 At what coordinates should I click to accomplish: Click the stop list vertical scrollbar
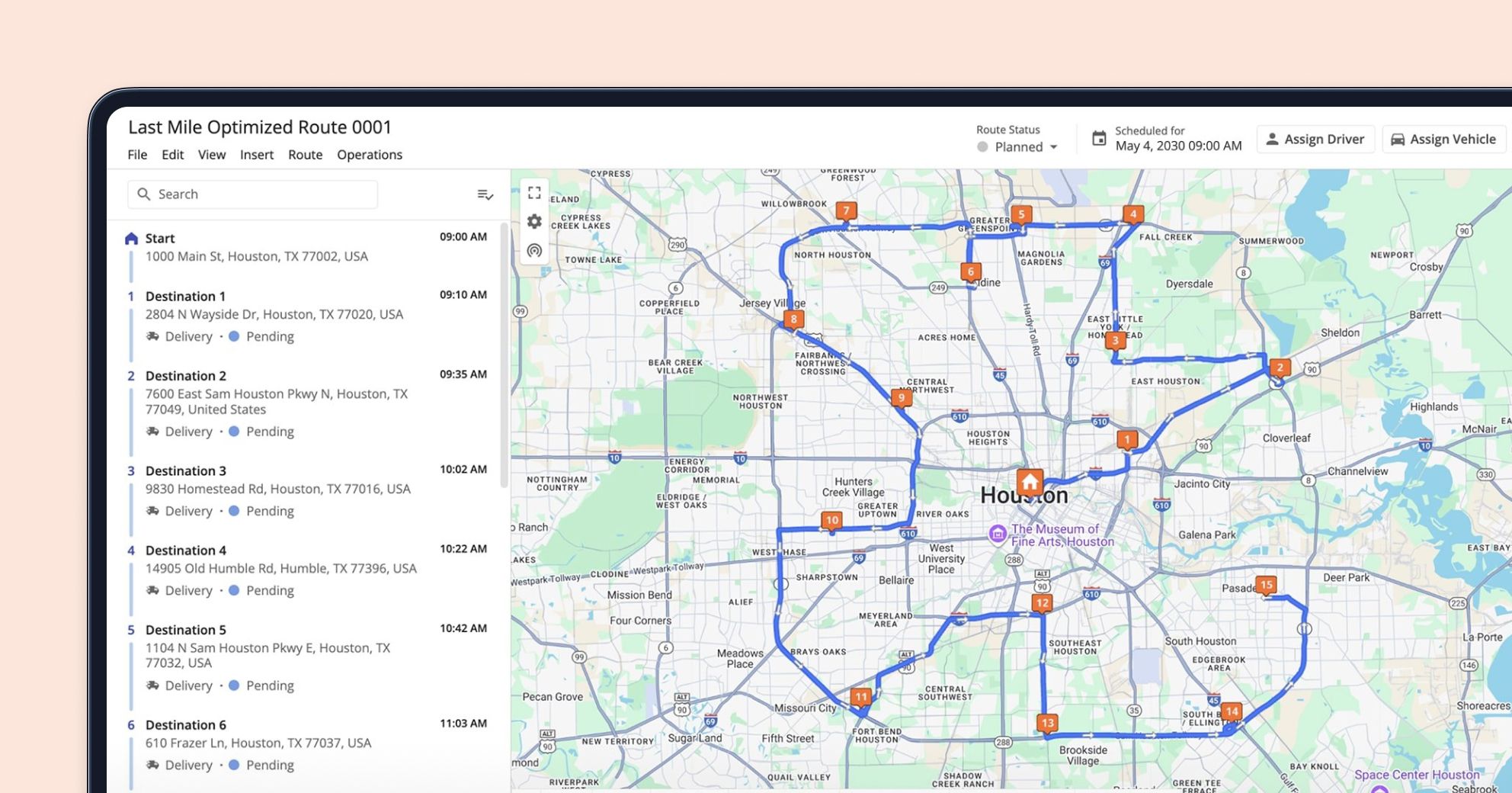click(504, 355)
